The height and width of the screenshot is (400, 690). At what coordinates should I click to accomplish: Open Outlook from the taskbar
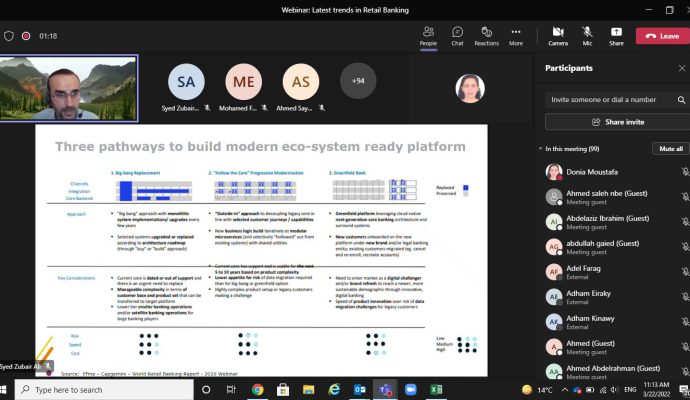coord(361,389)
